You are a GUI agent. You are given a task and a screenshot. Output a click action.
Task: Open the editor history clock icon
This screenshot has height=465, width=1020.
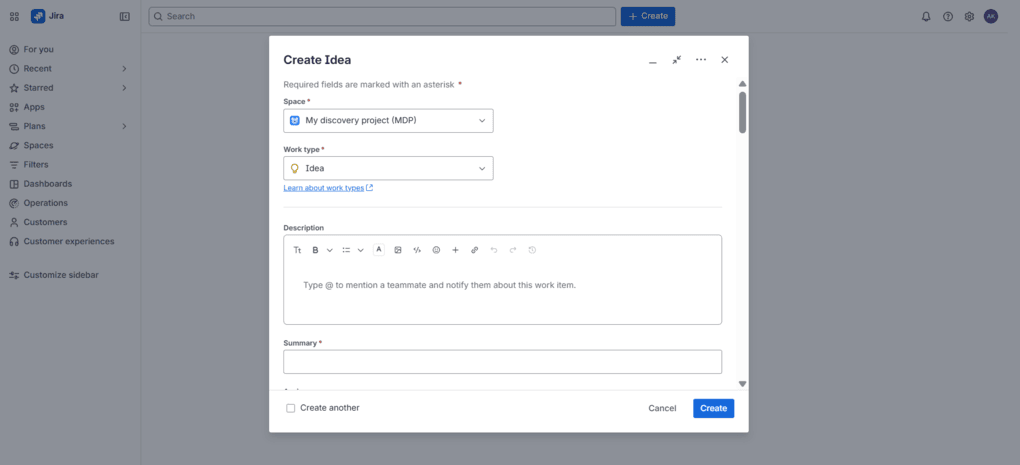pos(532,250)
